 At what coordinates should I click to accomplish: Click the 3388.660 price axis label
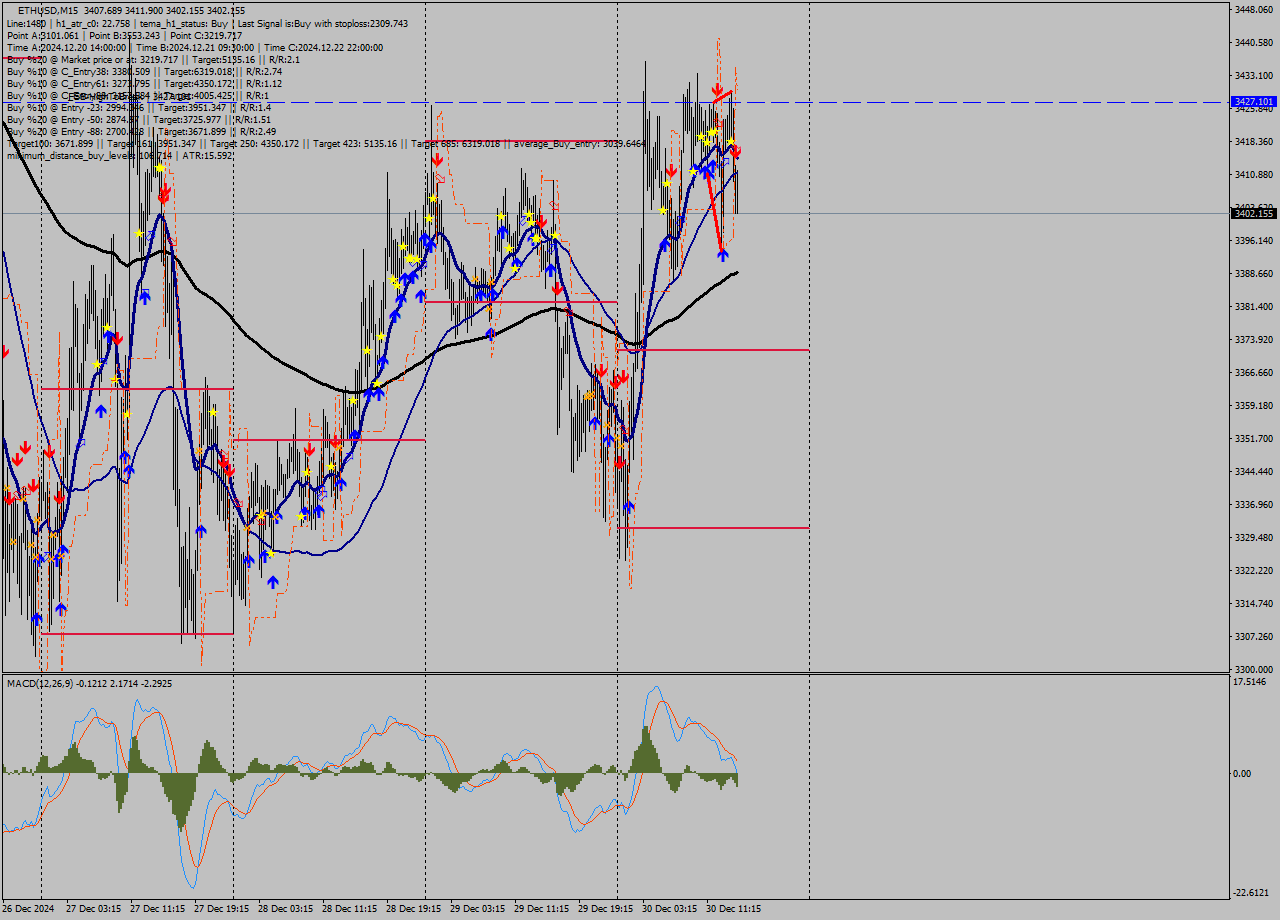coord(1253,273)
